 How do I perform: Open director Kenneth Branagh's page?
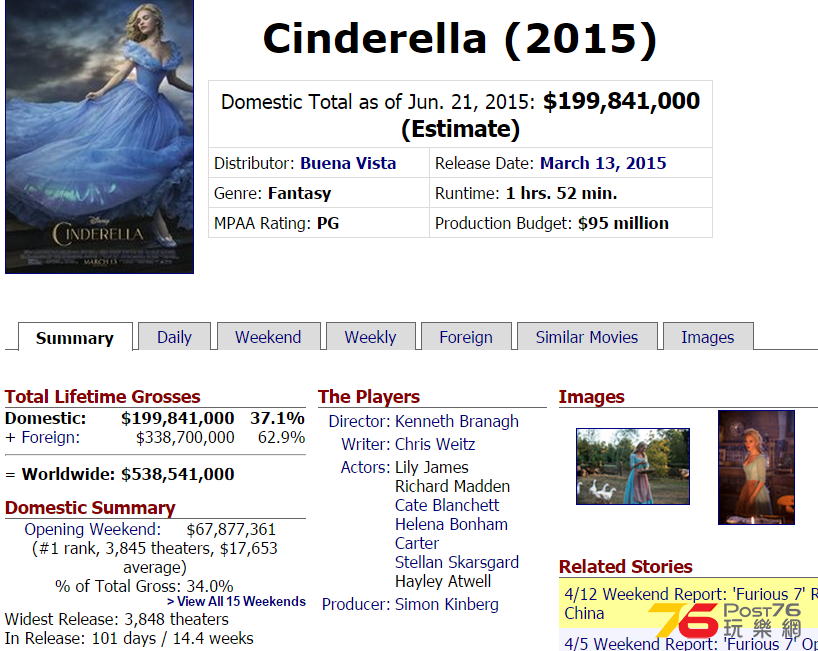[457, 421]
